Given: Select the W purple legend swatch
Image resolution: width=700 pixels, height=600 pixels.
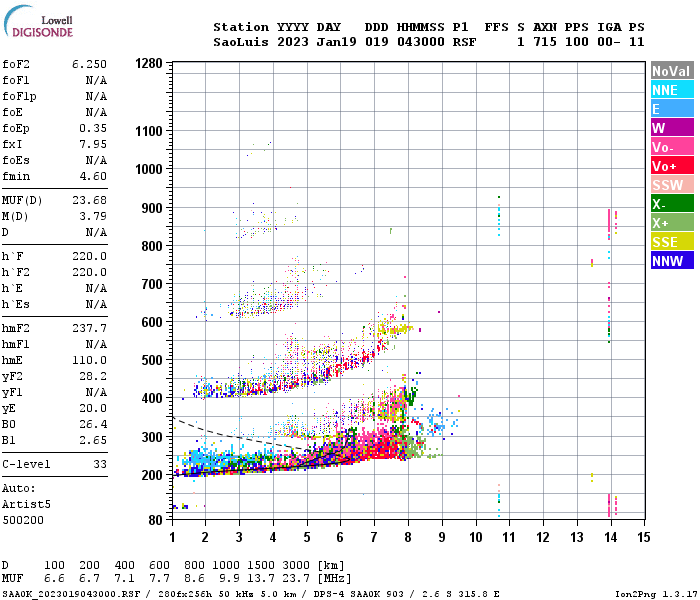Looking at the screenshot, I should [672, 128].
